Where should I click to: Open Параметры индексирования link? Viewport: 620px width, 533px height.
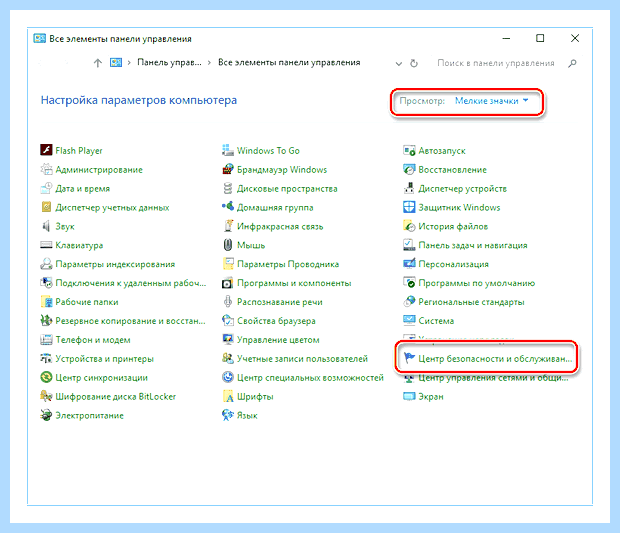[x=115, y=264]
